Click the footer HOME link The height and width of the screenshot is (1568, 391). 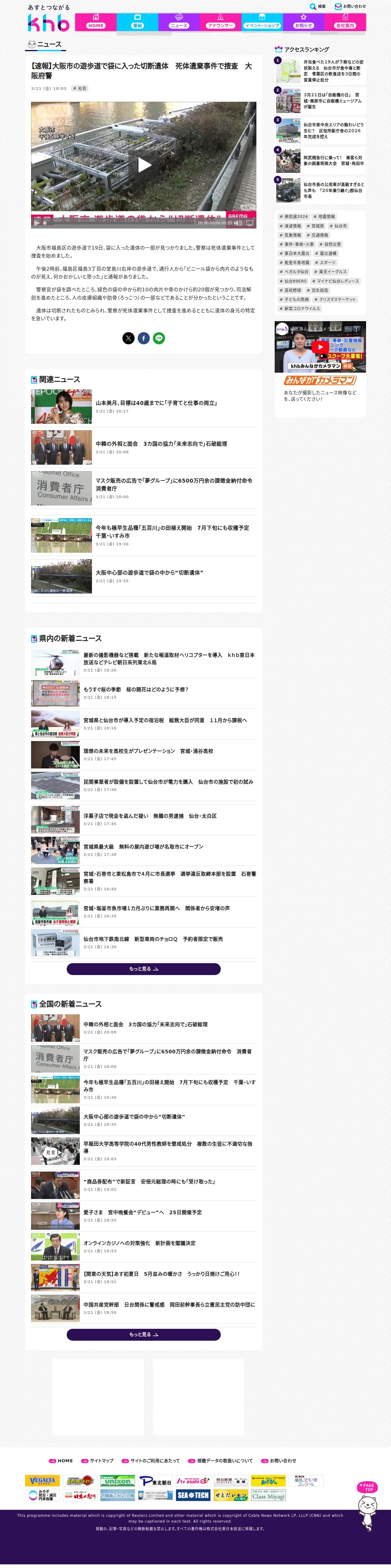pos(61,1460)
